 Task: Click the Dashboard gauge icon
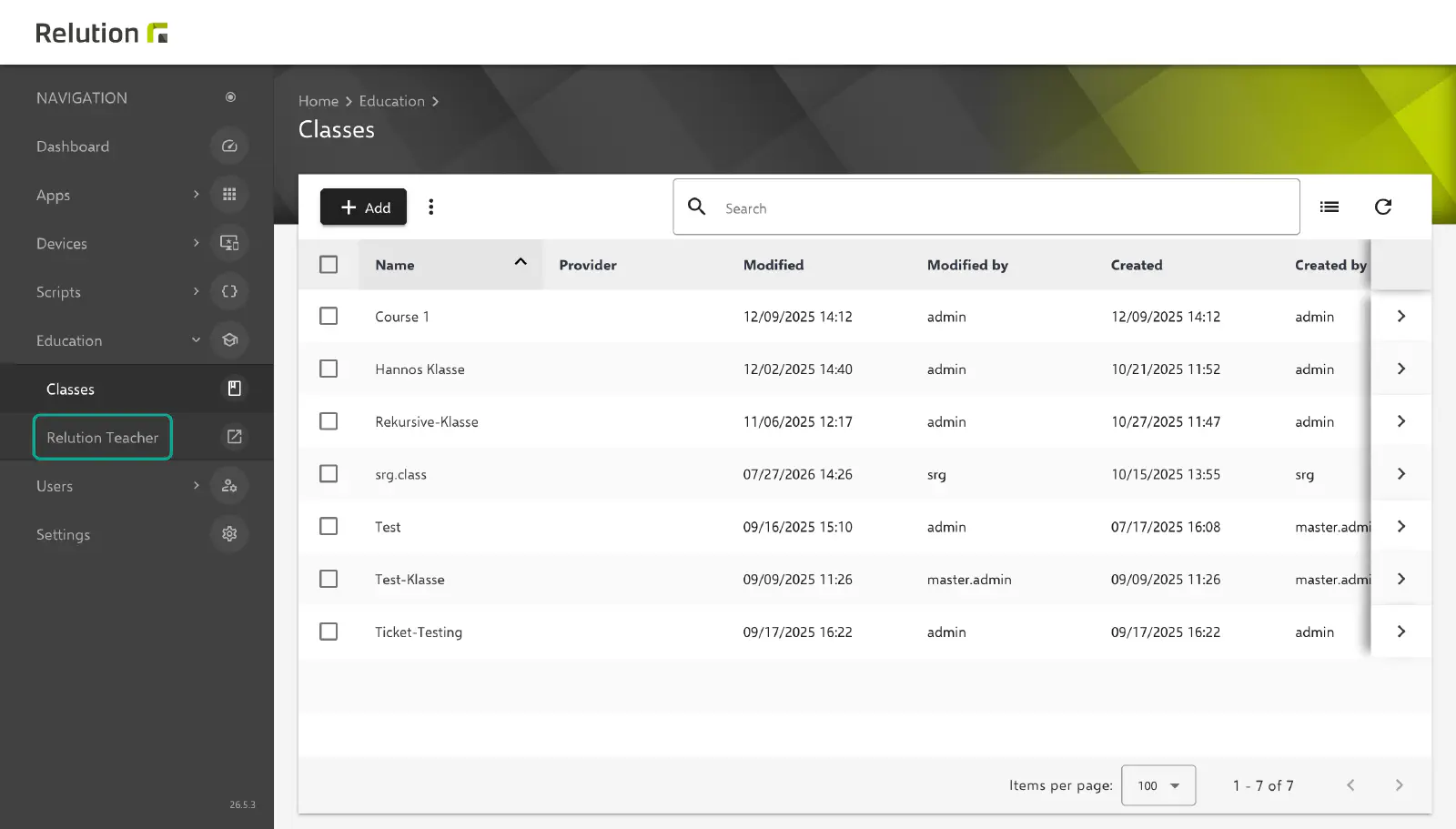coord(229,147)
